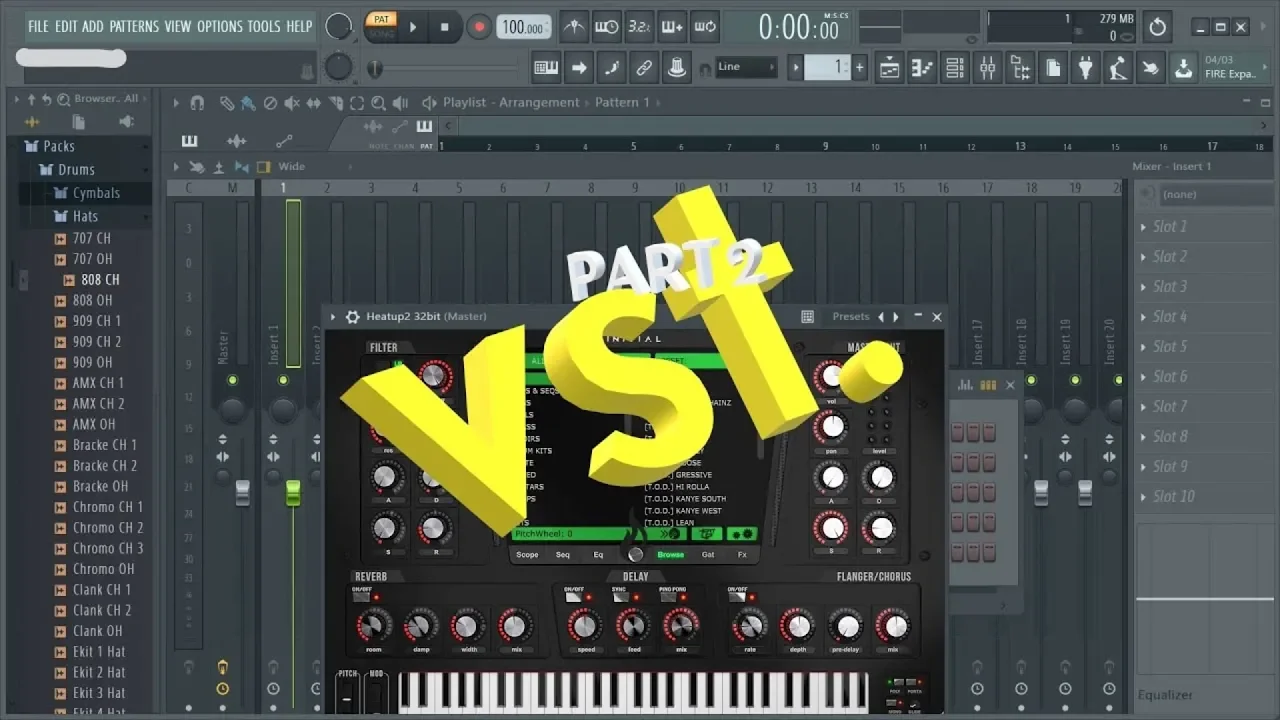Click the typing keyboard to piano icon
Viewport: 1280px width, 720px height.
546,68
